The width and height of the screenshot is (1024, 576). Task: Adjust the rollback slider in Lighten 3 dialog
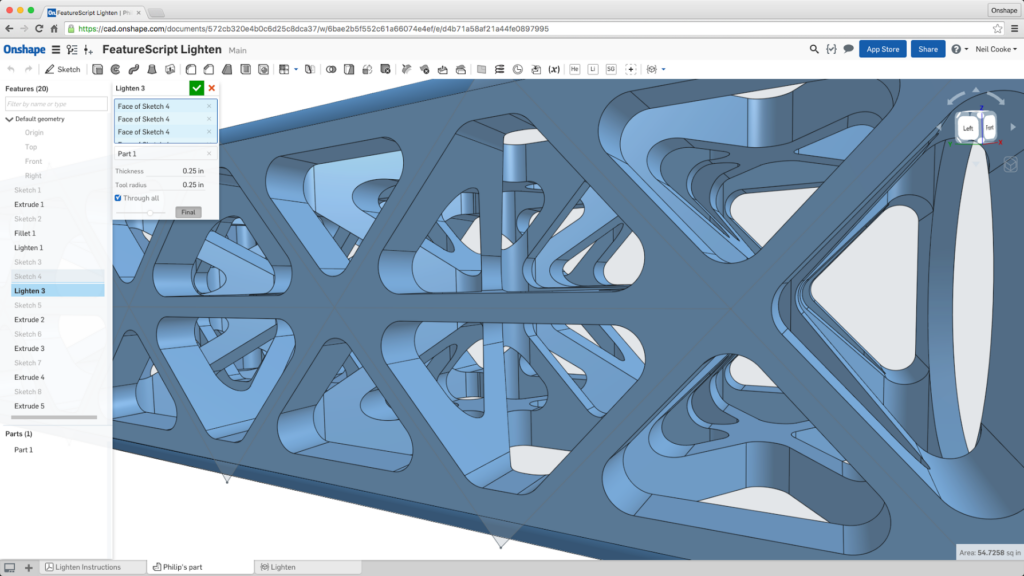(150, 212)
